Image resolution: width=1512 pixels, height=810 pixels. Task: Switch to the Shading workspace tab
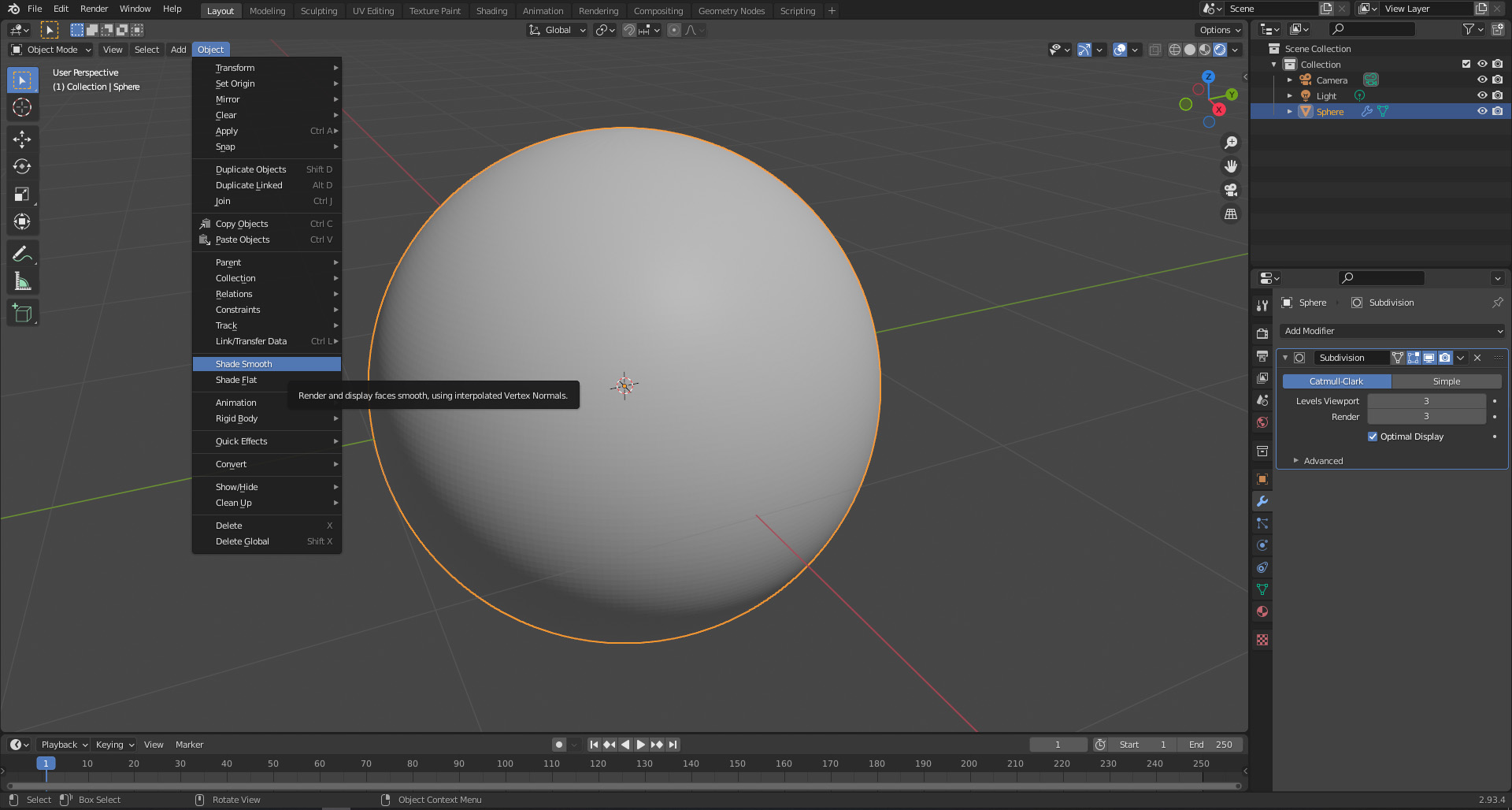[x=491, y=10]
